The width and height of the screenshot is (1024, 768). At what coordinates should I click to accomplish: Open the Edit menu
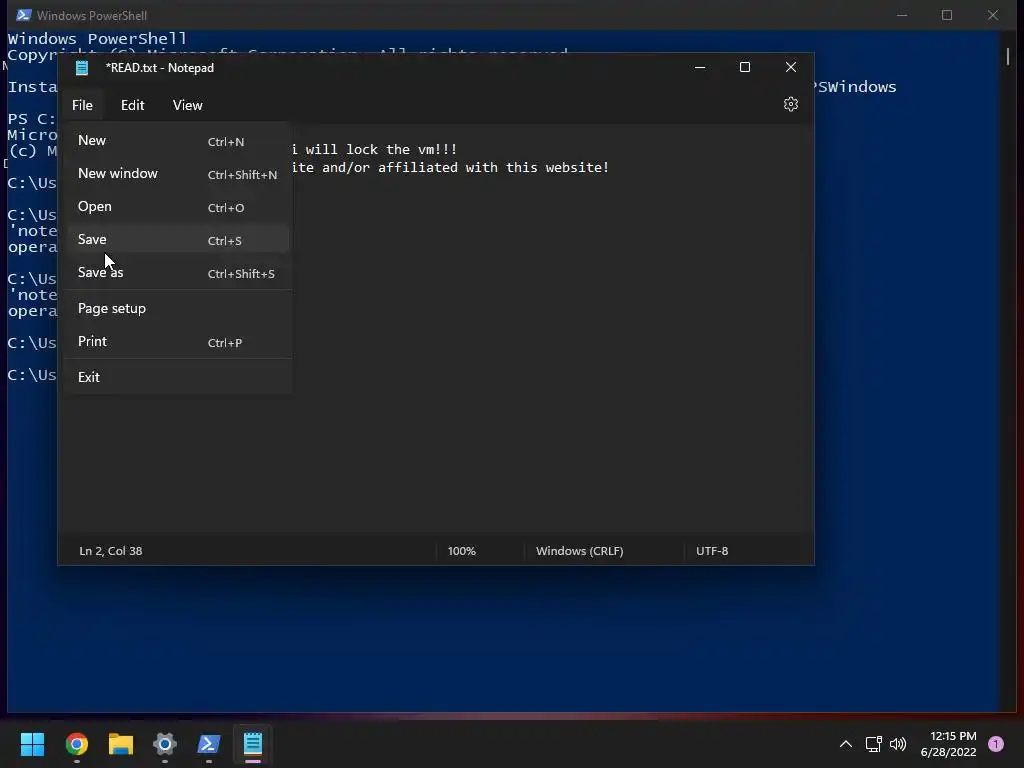pyautogui.click(x=133, y=105)
